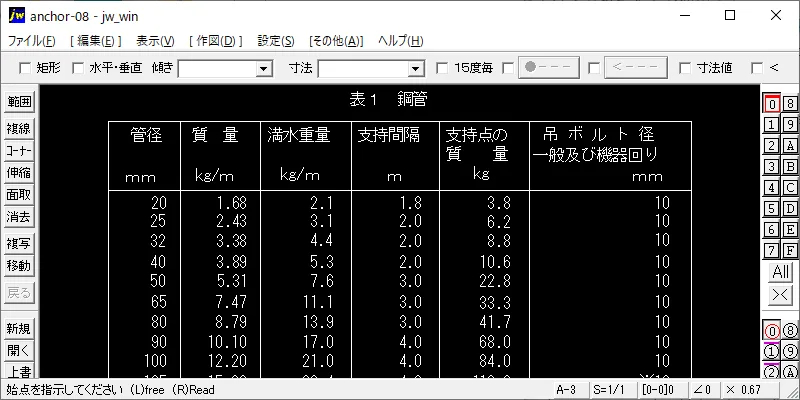Click the ●--- line endpoint button
Viewport: 800px width, 400px height.
549,68
